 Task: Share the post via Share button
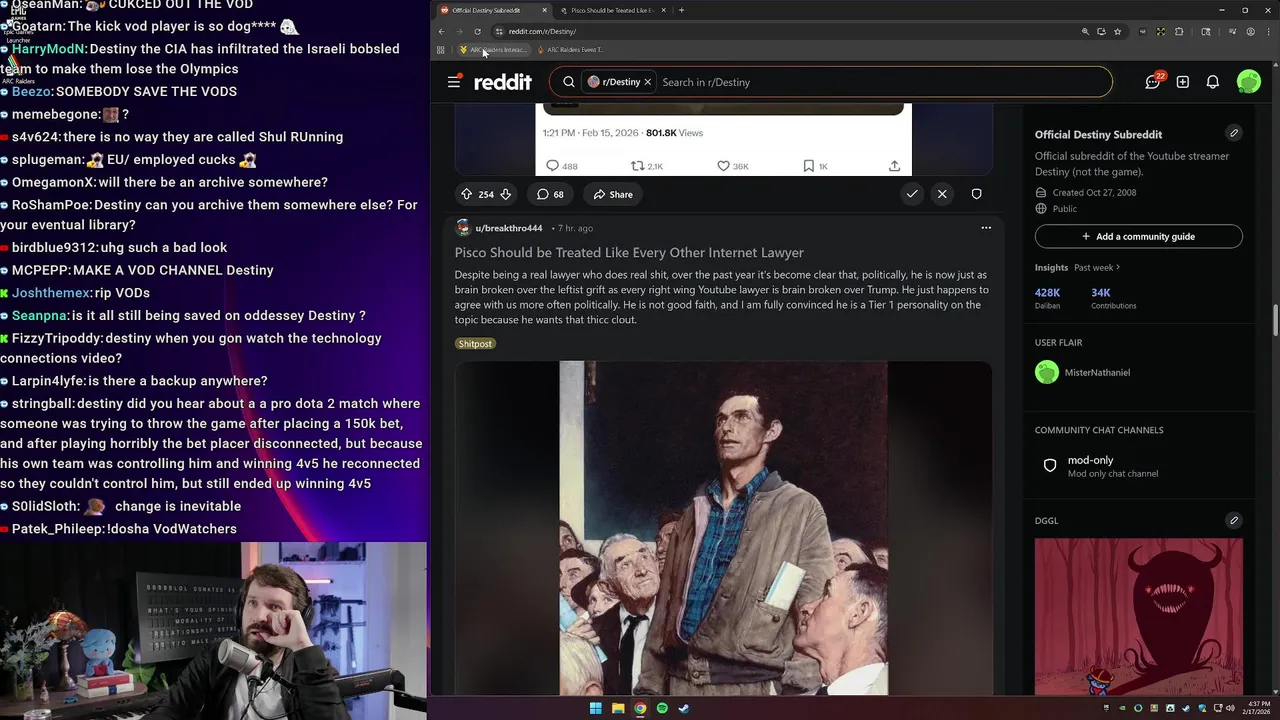(612, 194)
